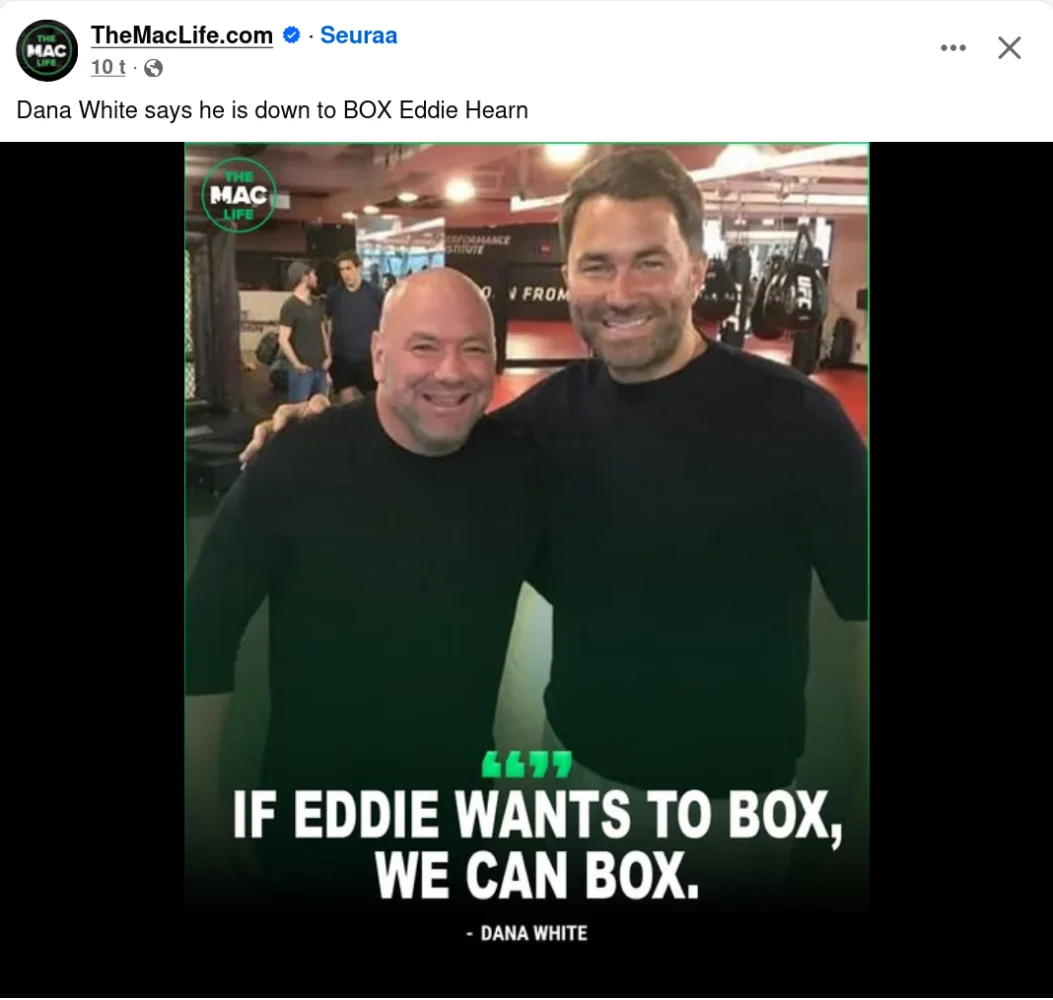1053x1000 pixels.
Task: Close the post viewer with X
Action: click(x=1009, y=48)
